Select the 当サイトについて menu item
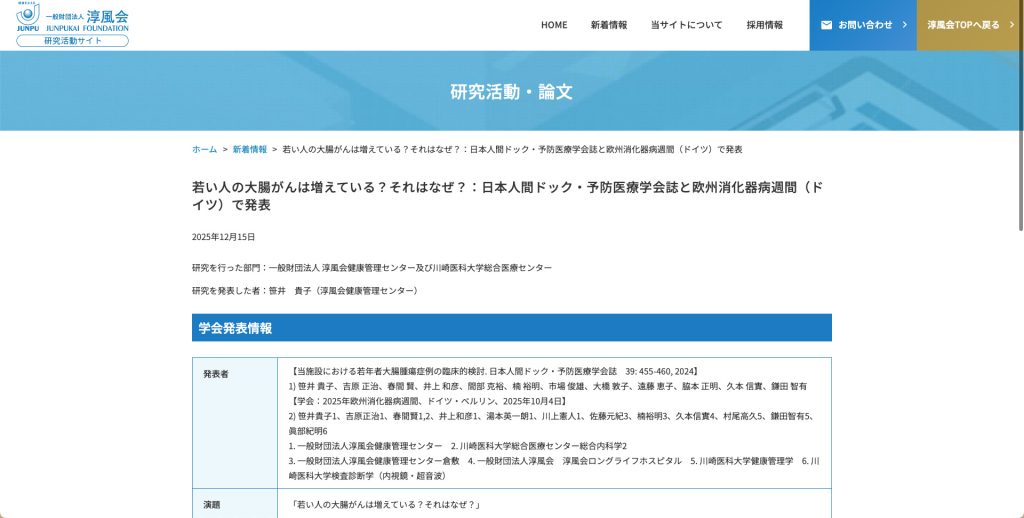The image size is (1024, 518). (x=686, y=25)
